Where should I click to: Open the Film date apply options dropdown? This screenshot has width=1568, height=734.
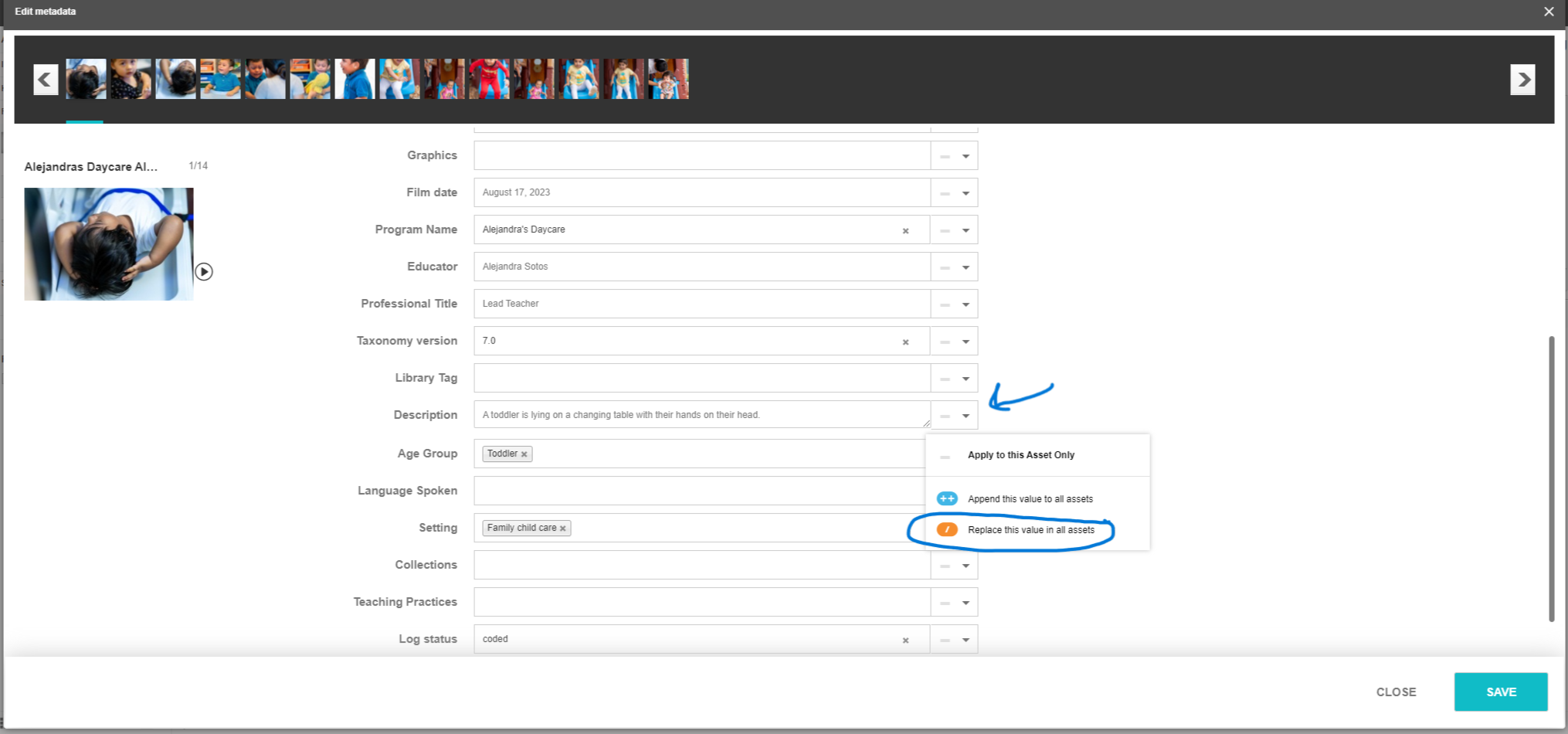click(x=966, y=192)
